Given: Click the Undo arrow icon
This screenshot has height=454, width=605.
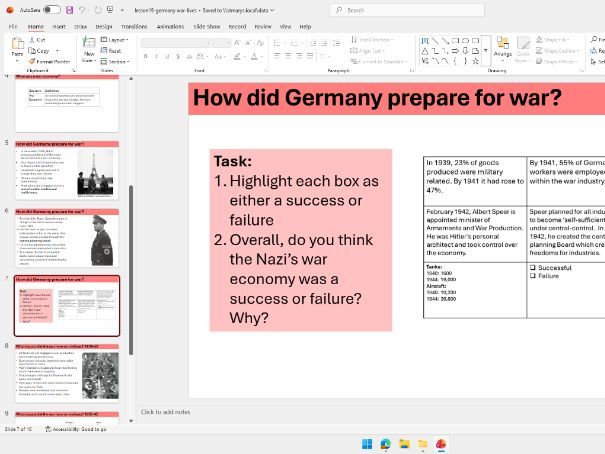Looking at the screenshot, I should click(x=82, y=10).
